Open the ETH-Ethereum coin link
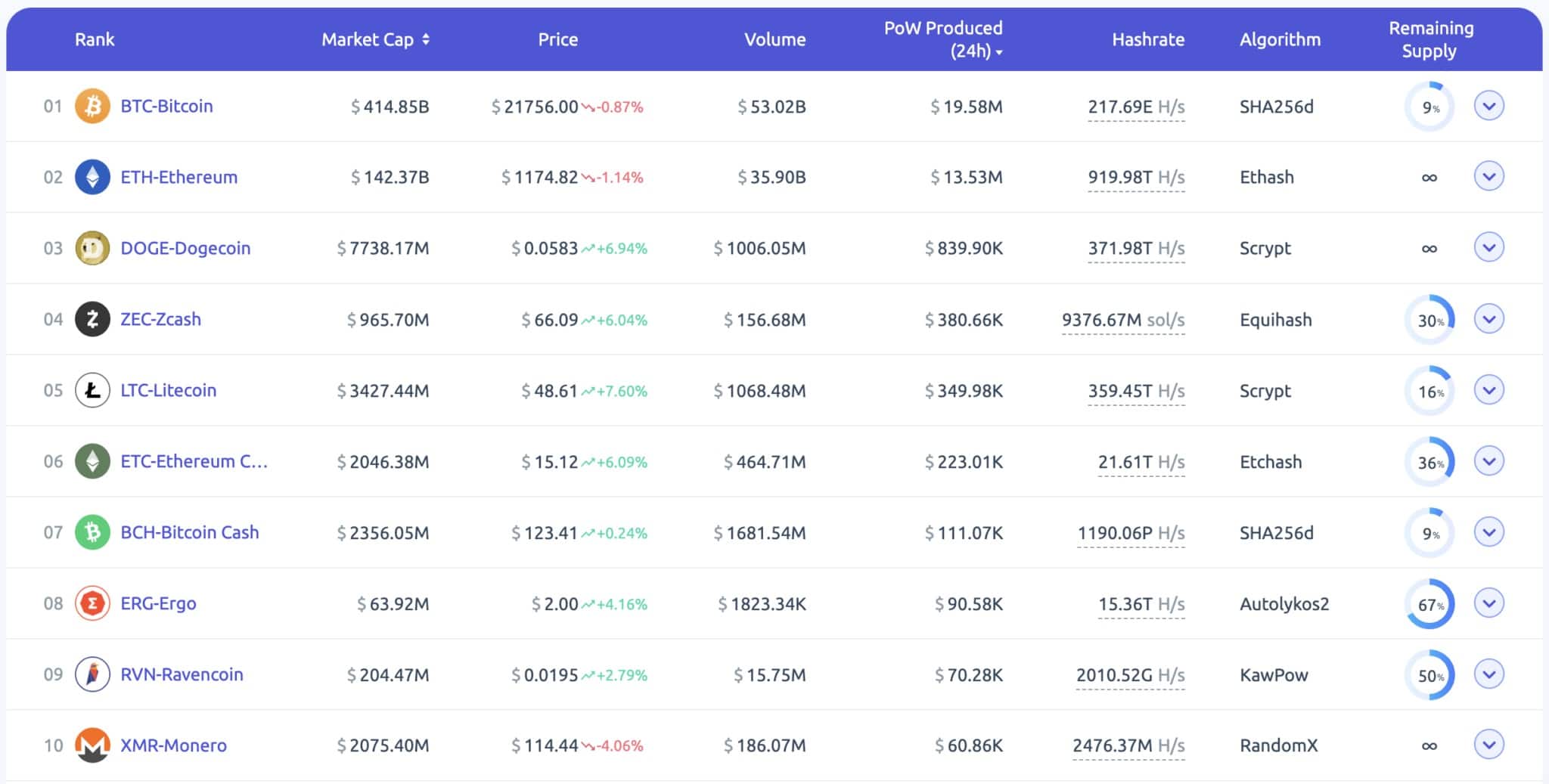Screen dimensions: 1549x784 click(179, 177)
